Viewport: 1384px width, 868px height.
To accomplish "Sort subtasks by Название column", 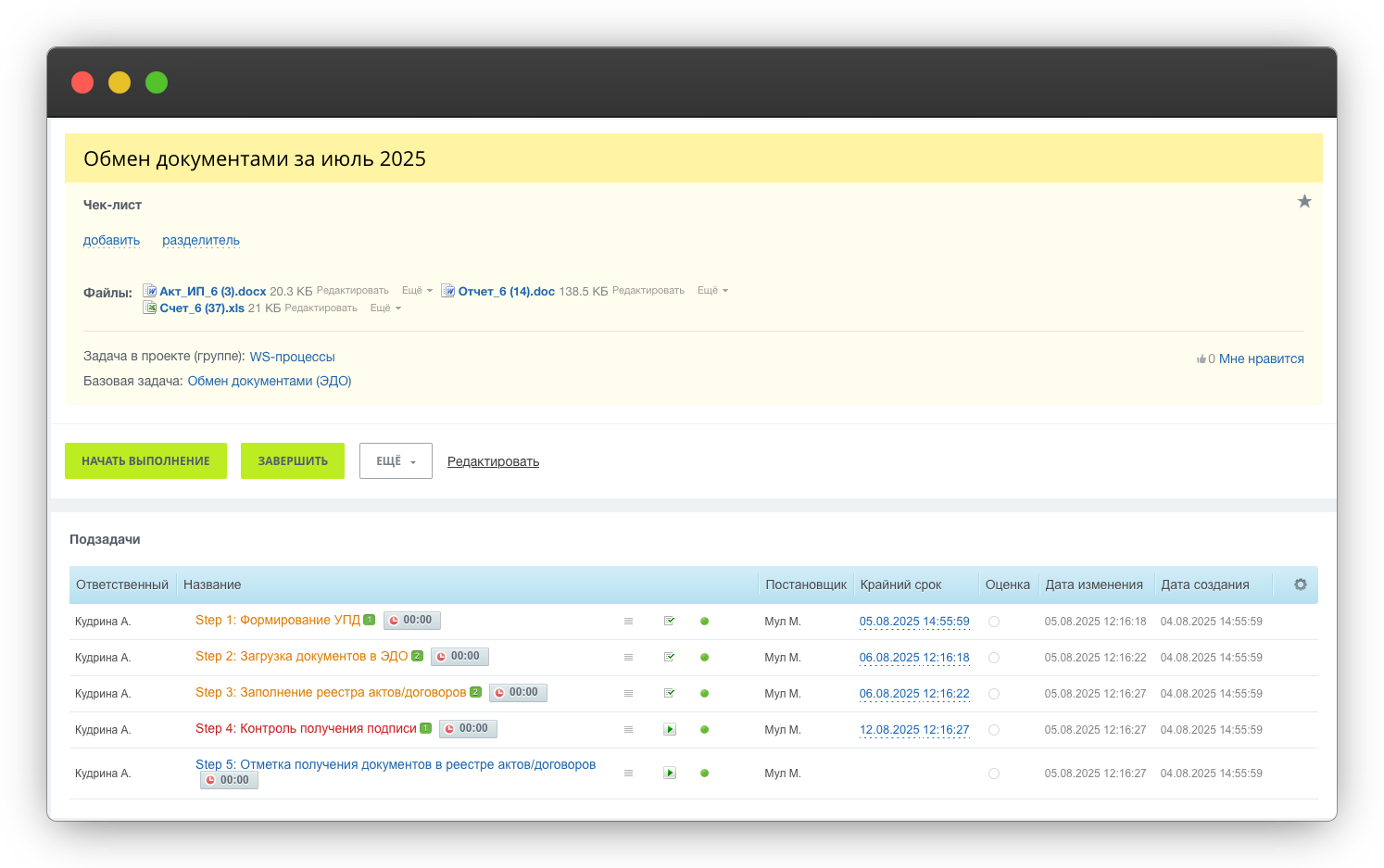I will point(212,585).
